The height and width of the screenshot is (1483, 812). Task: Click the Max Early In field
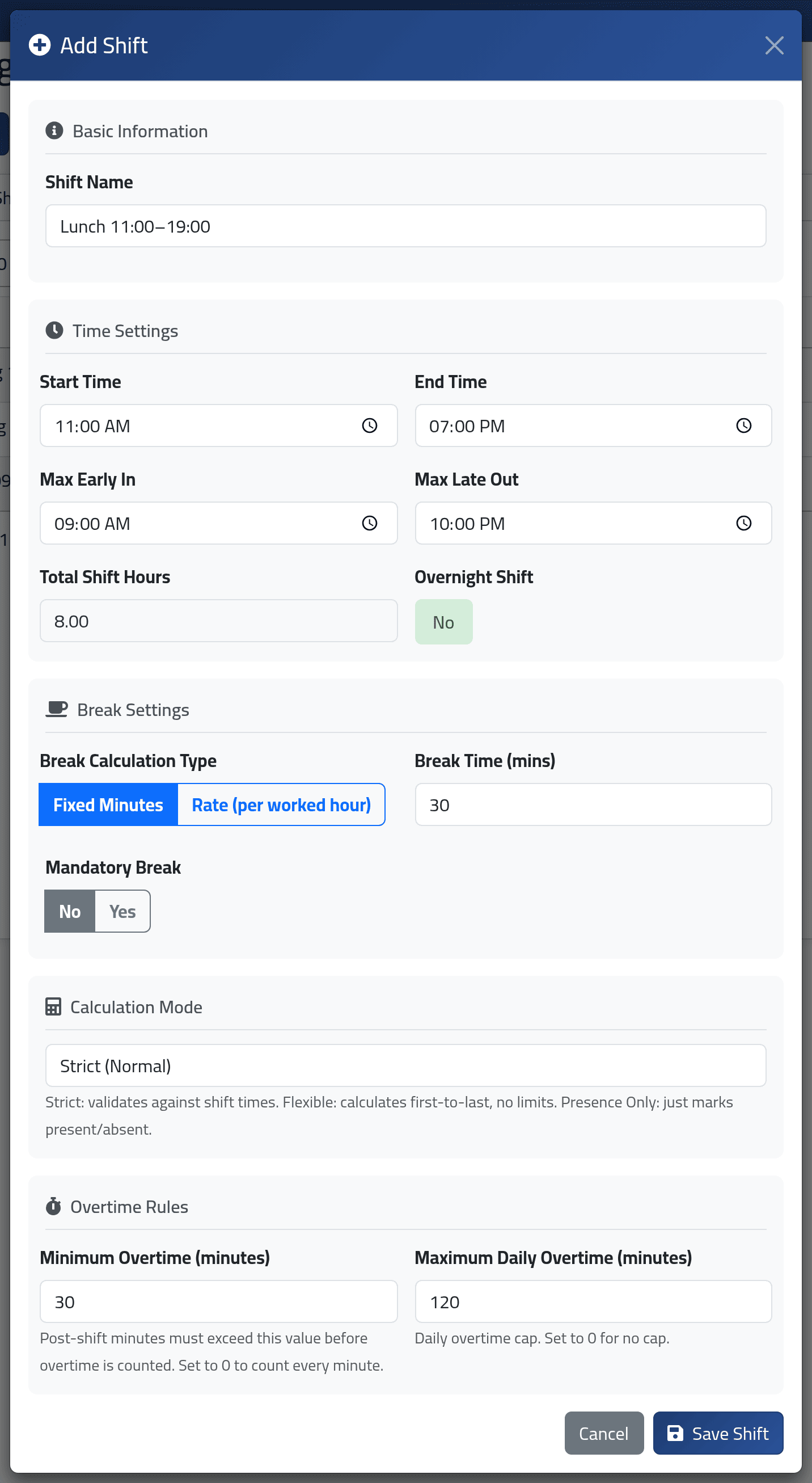[x=218, y=523]
